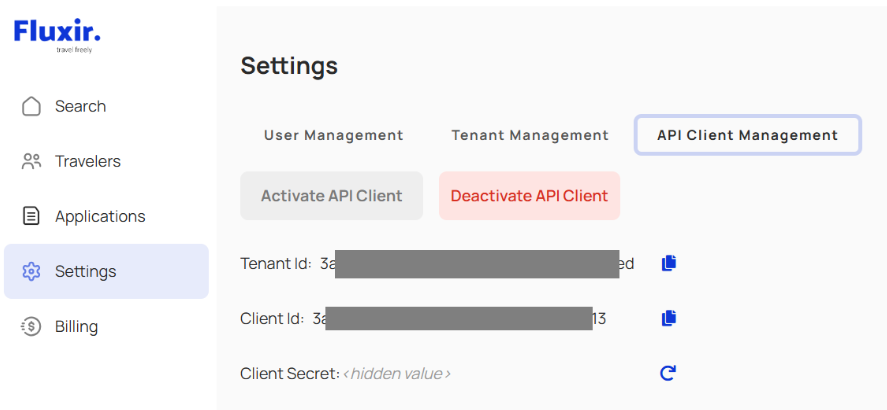Open Travelers from the sidebar
This screenshot has width=887, height=410.
point(88,161)
